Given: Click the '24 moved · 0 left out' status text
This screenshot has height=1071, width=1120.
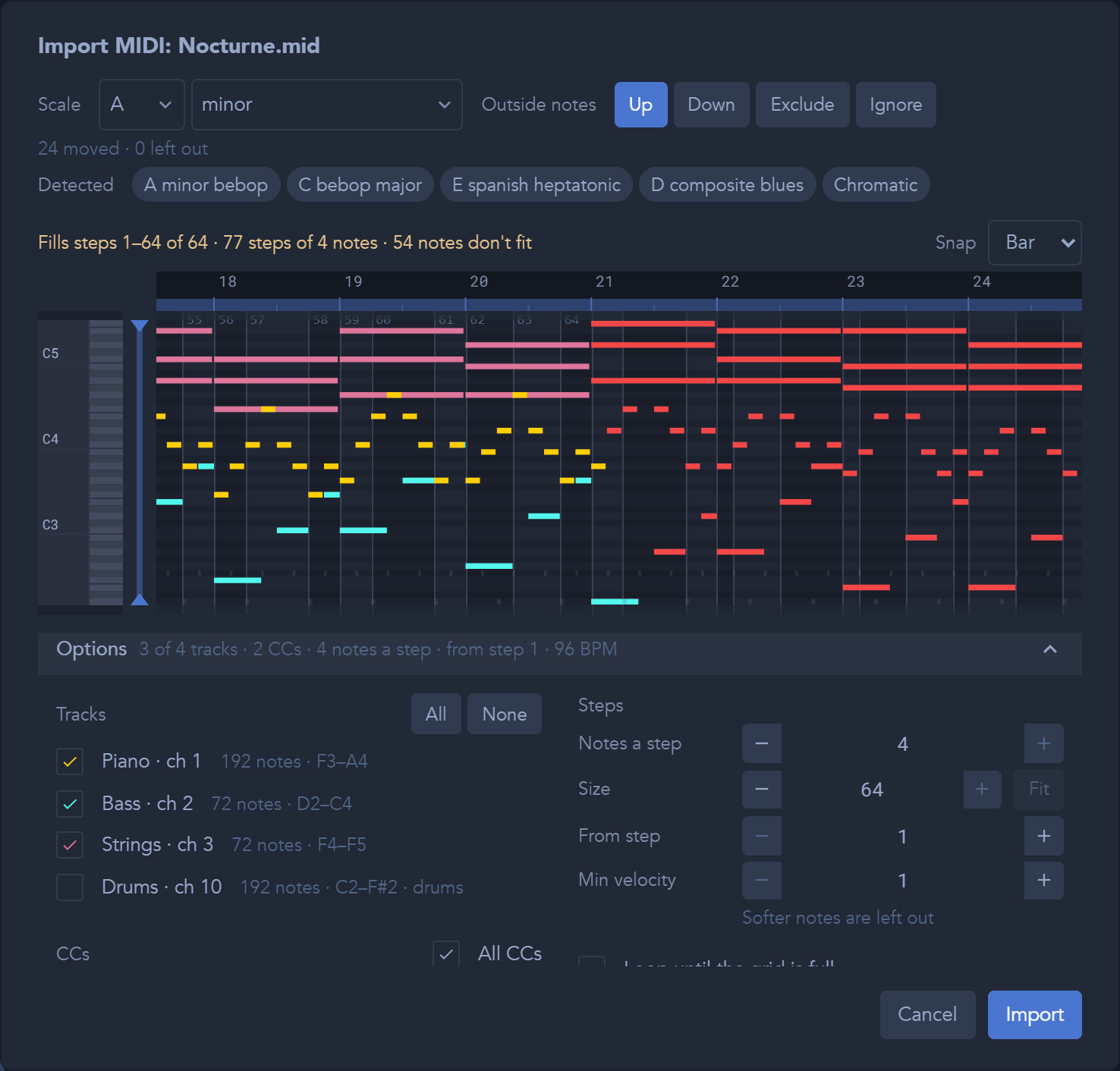Looking at the screenshot, I should (123, 149).
